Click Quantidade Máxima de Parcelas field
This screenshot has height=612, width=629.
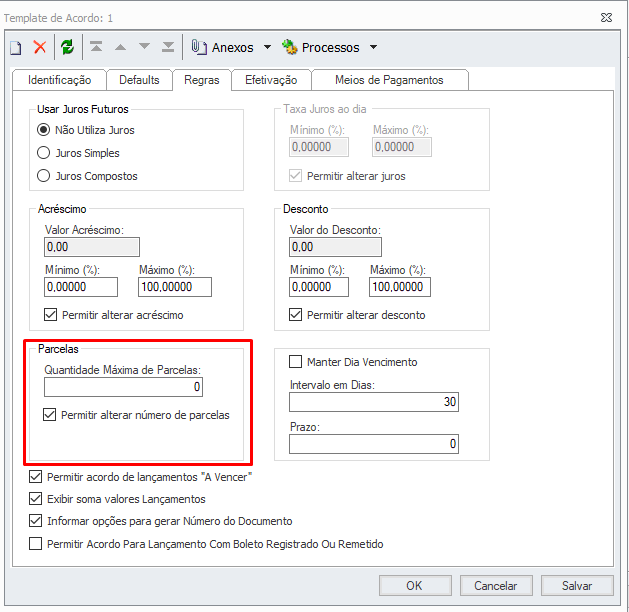pyautogui.click(x=124, y=387)
